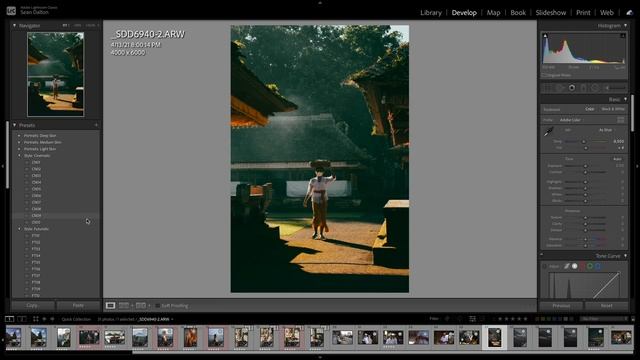Screen dimensions: 640x360
Task: Toggle highlight clipping indicator in histogram
Action: pyautogui.click(x=622, y=36)
